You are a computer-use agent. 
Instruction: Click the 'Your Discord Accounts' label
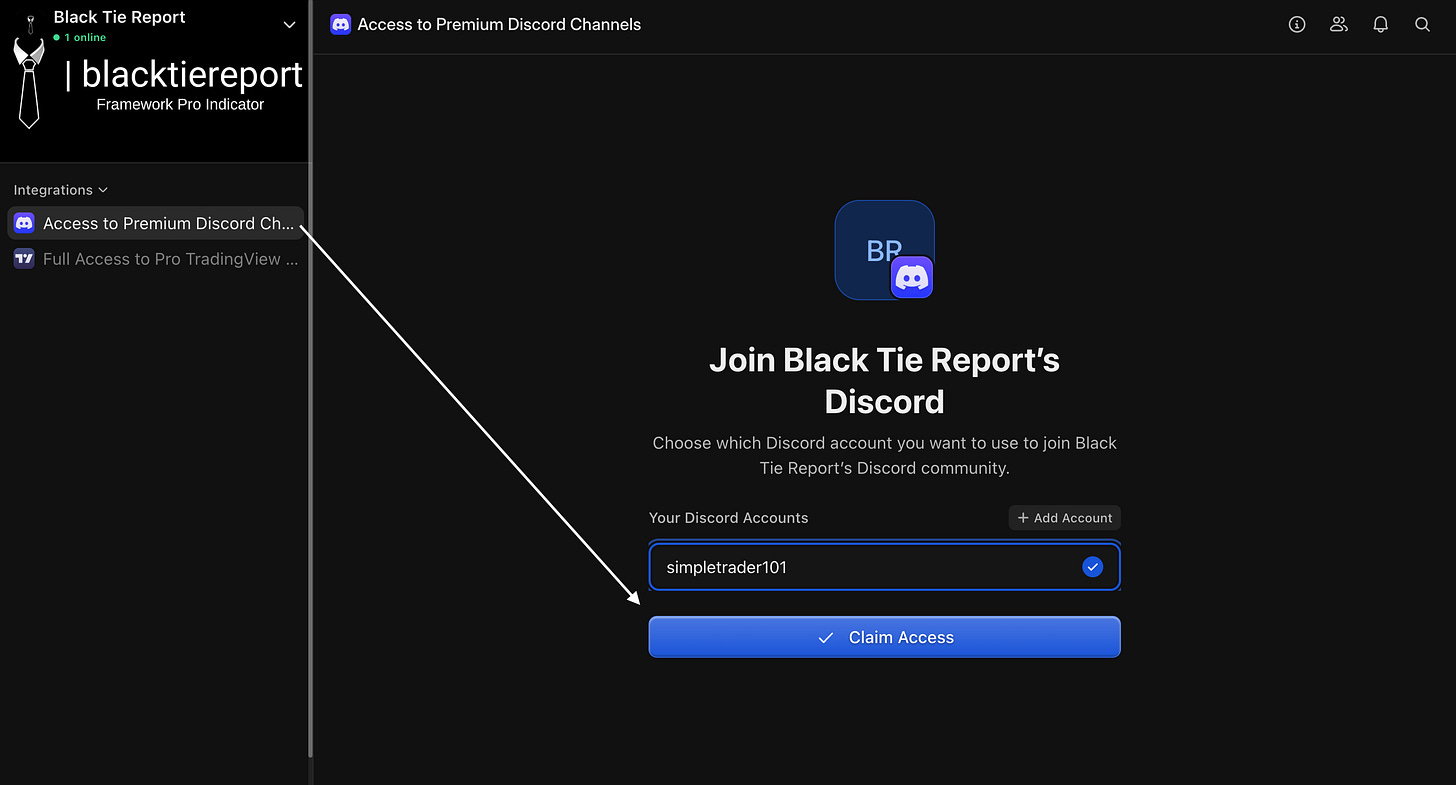coord(729,518)
